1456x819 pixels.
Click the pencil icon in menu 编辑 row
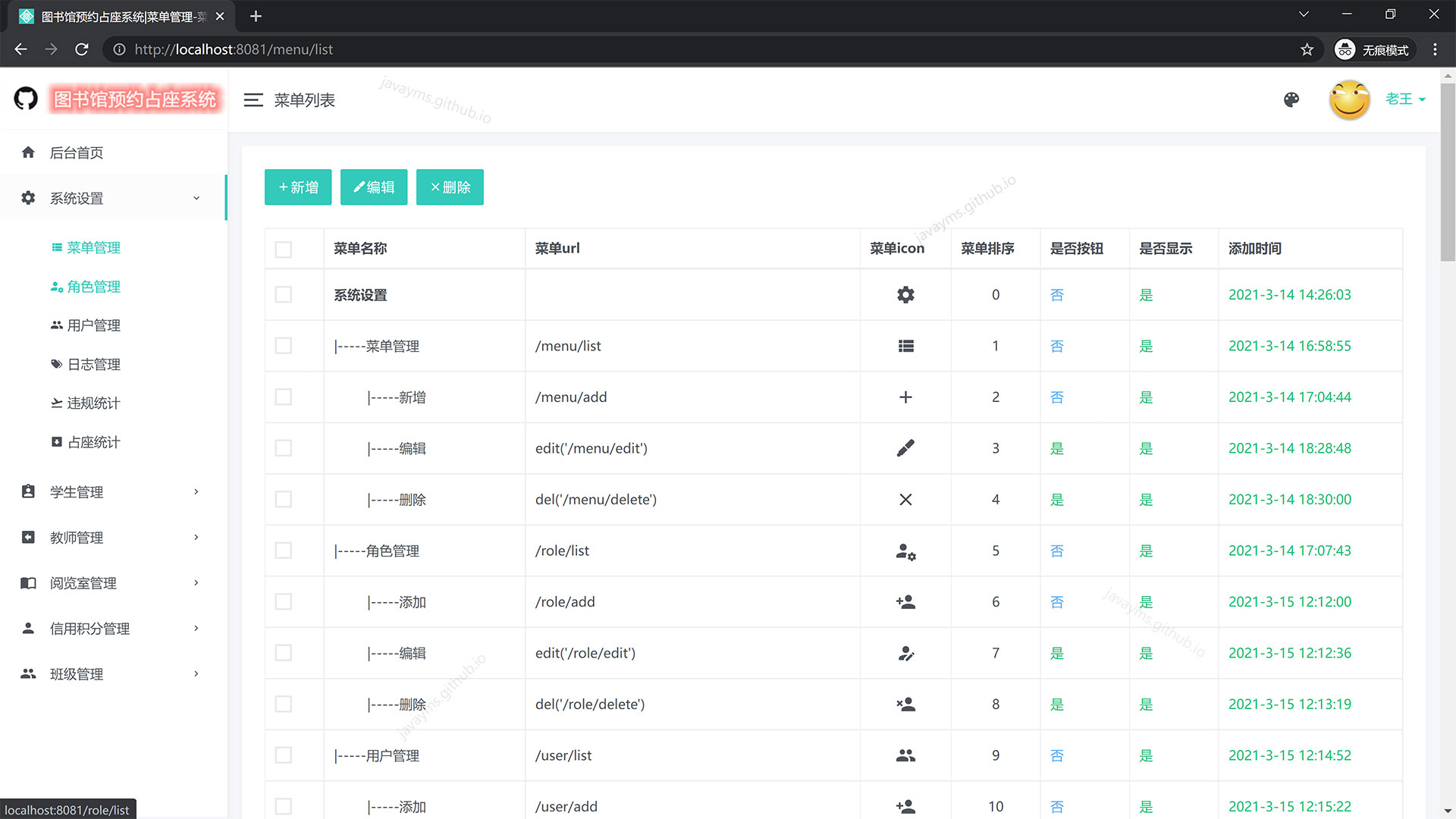[905, 448]
